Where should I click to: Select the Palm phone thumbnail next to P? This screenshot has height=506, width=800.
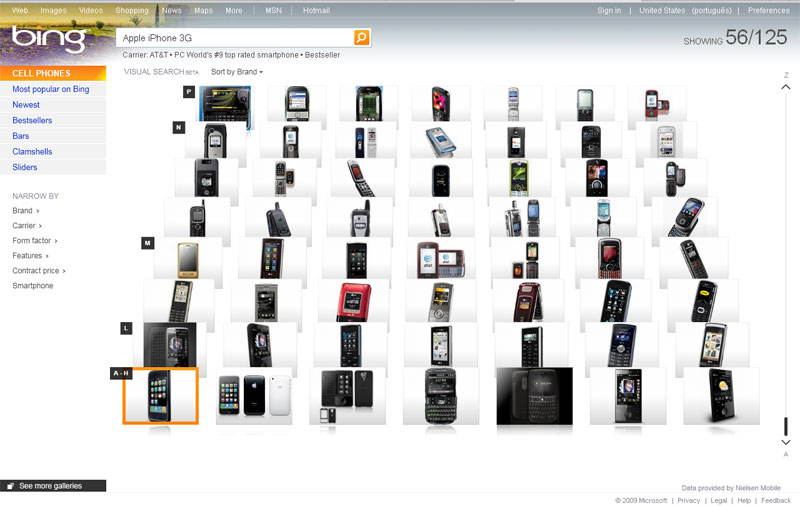point(225,104)
